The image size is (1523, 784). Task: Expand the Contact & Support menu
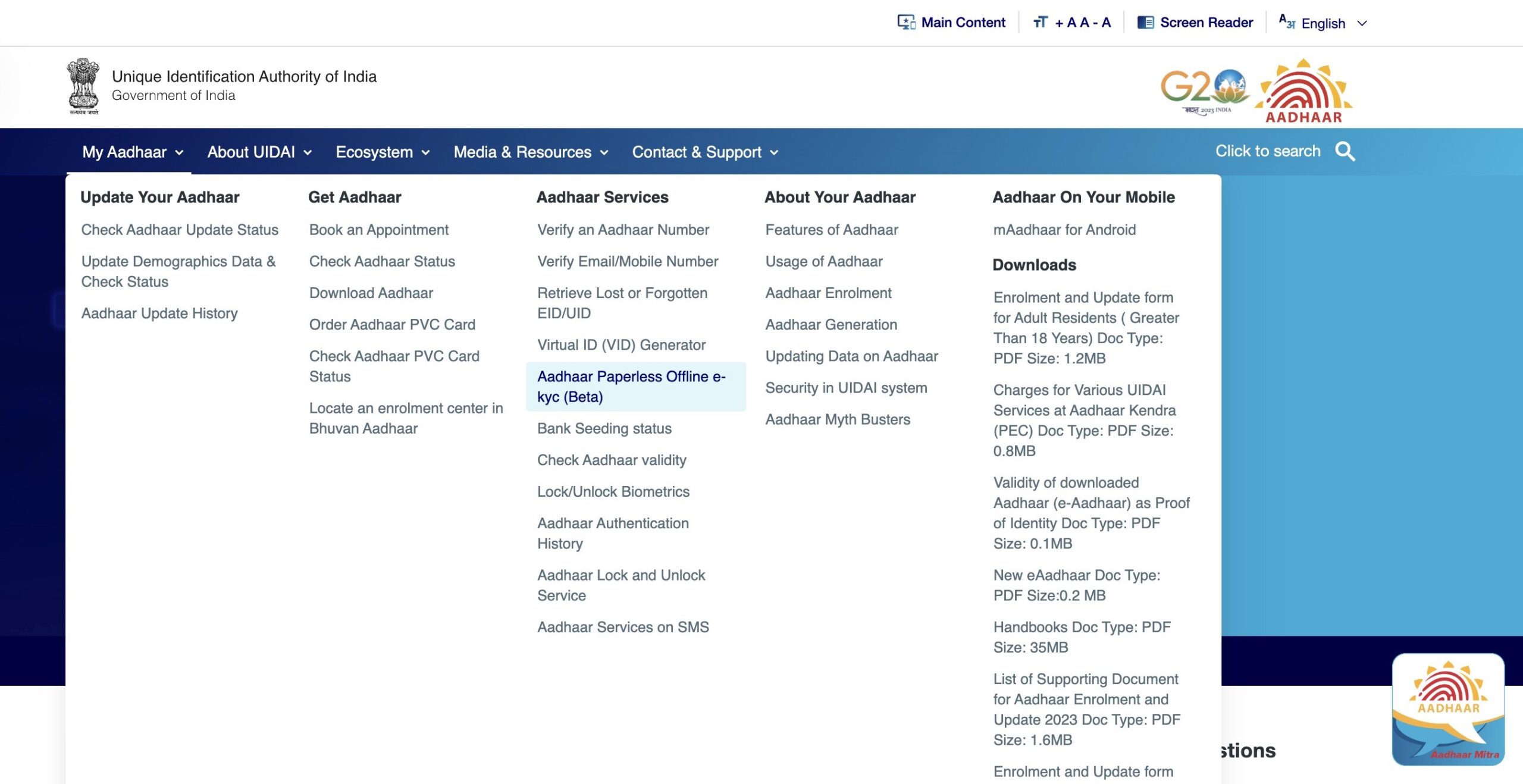pyautogui.click(x=705, y=152)
